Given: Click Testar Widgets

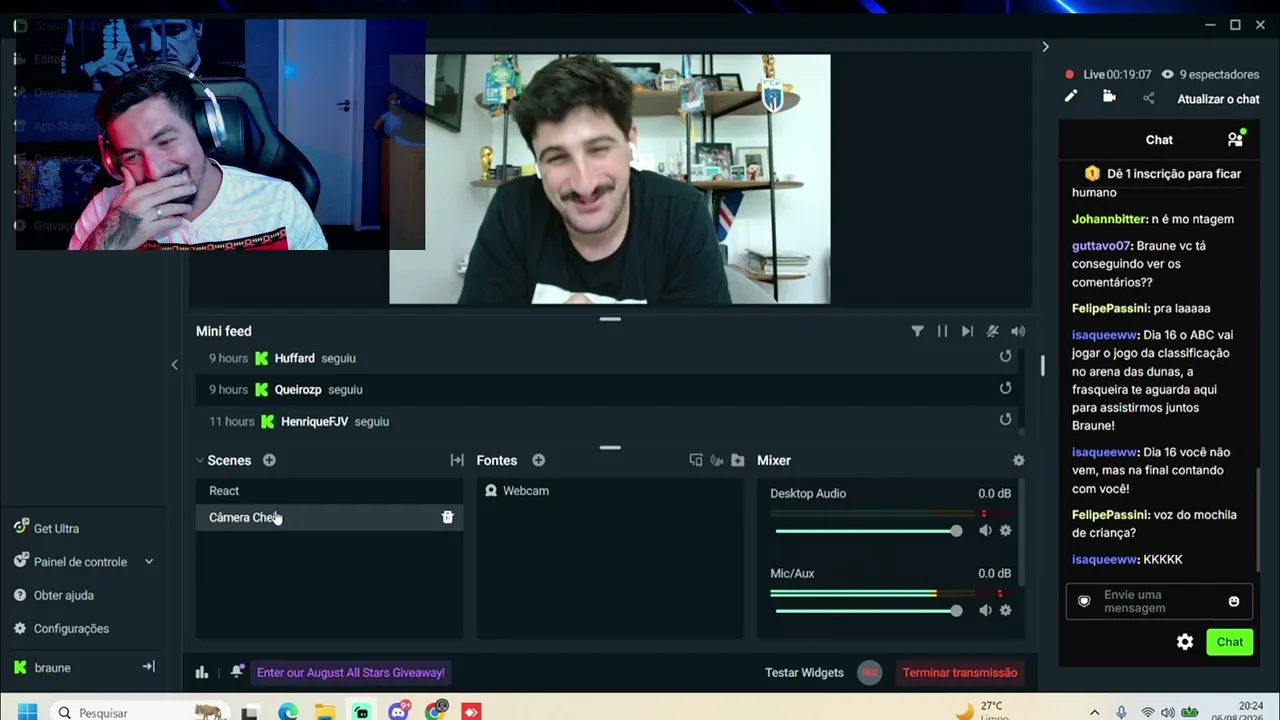Looking at the screenshot, I should [x=804, y=672].
